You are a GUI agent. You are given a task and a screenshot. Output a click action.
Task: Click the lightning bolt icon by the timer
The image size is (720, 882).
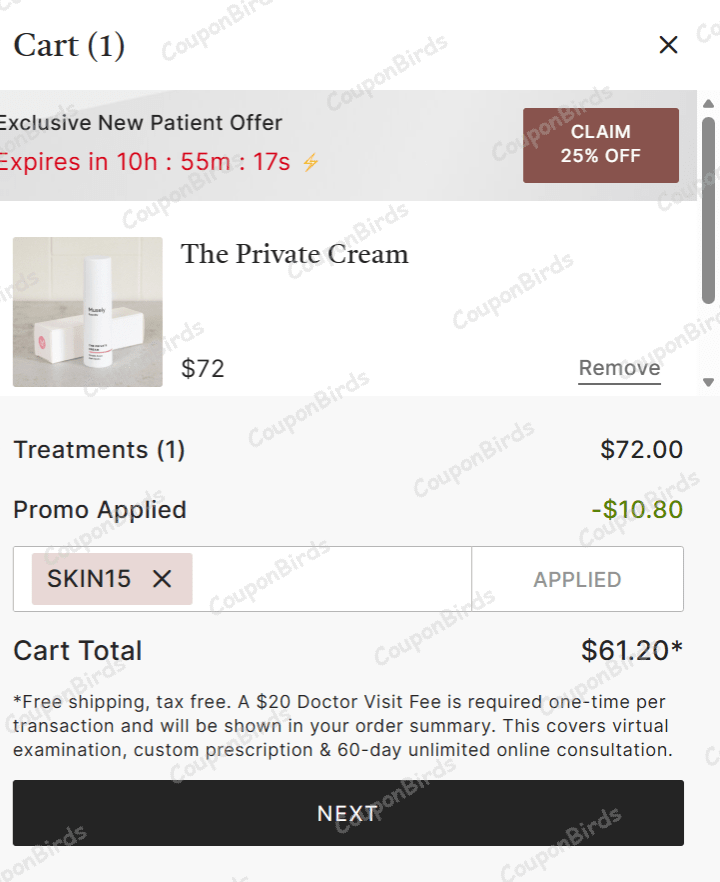click(x=311, y=162)
